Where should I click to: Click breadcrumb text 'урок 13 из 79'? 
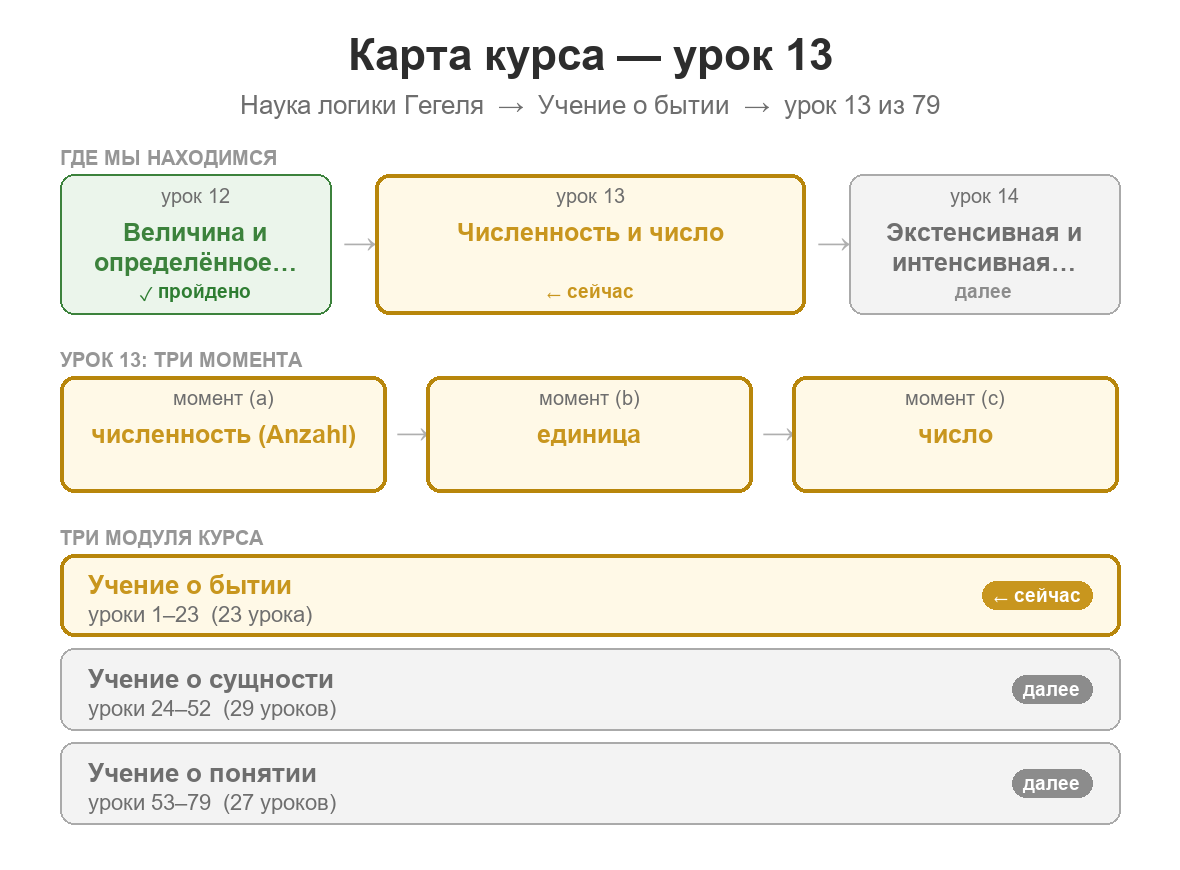click(x=862, y=105)
